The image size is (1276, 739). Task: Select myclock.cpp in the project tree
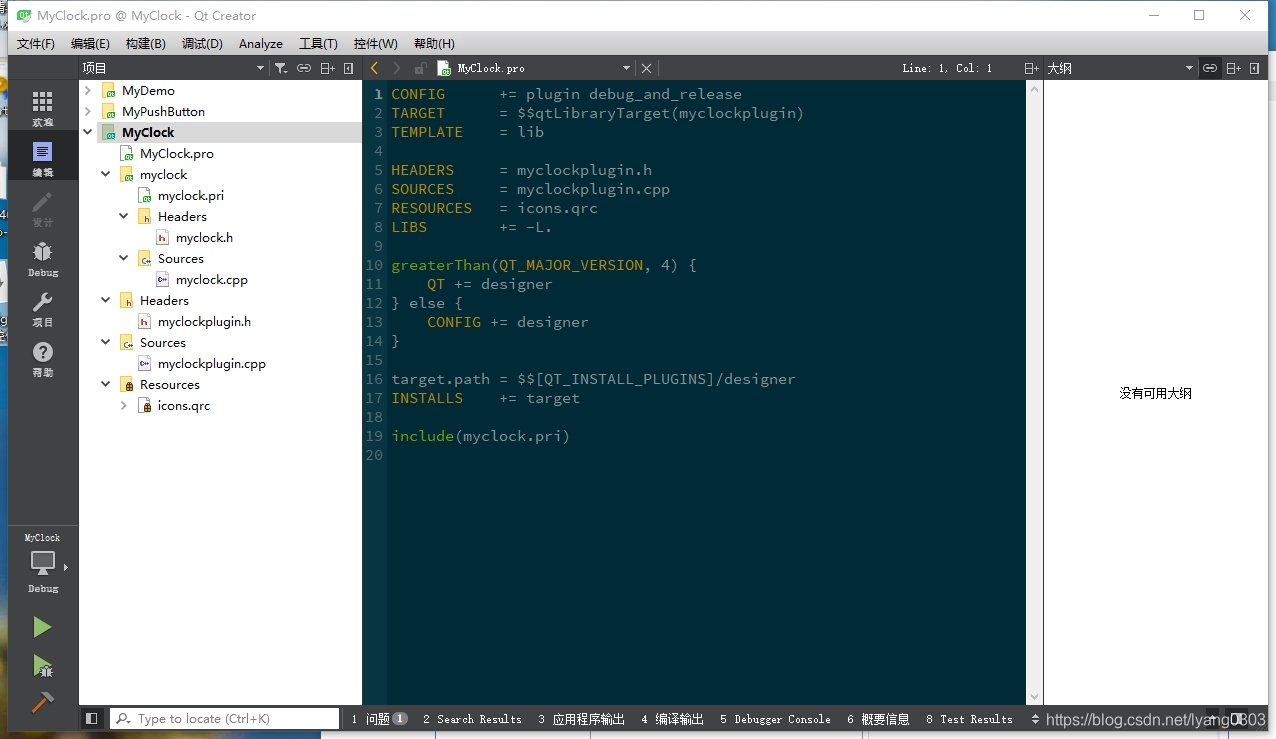tap(211, 279)
